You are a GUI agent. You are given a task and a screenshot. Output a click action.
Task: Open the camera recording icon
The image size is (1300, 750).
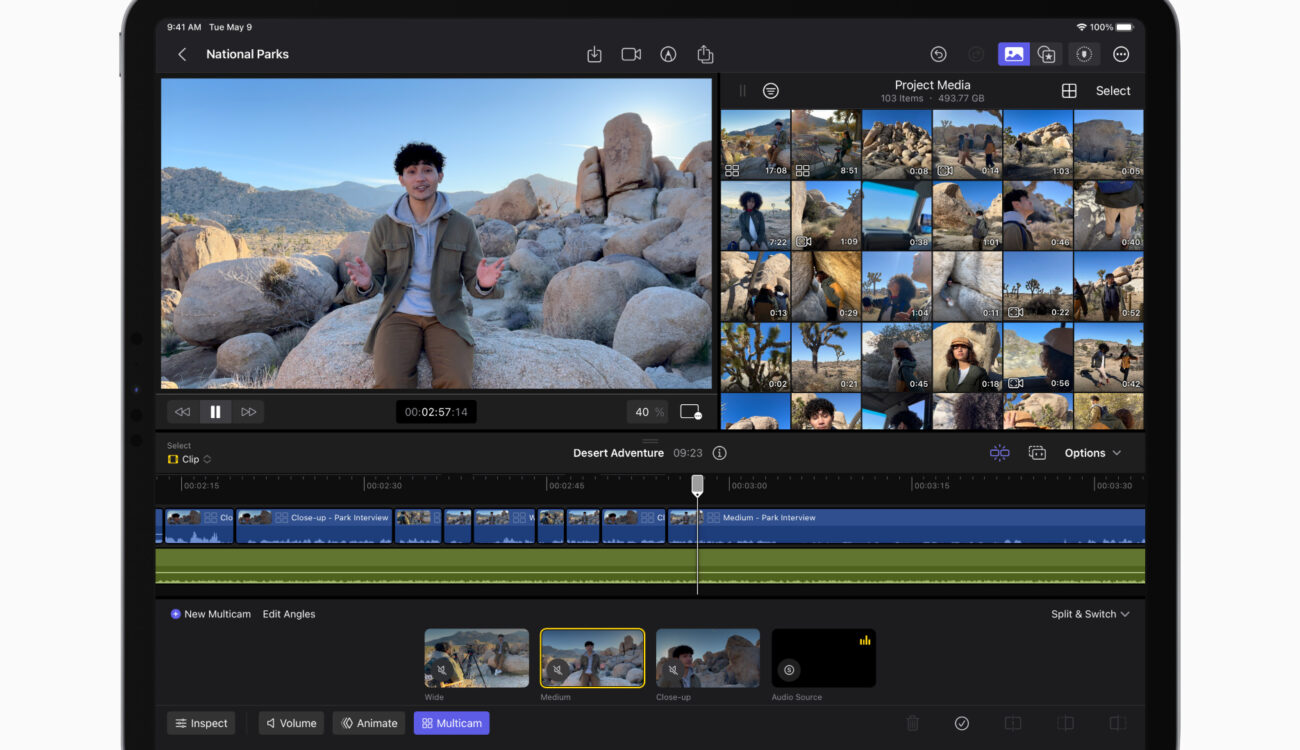pos(631,55)
